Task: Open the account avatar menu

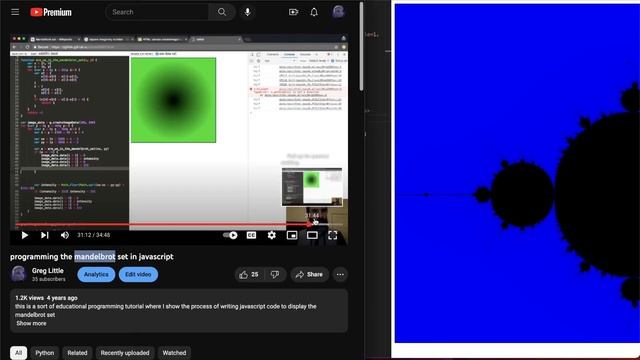Action: pos(338,12)
